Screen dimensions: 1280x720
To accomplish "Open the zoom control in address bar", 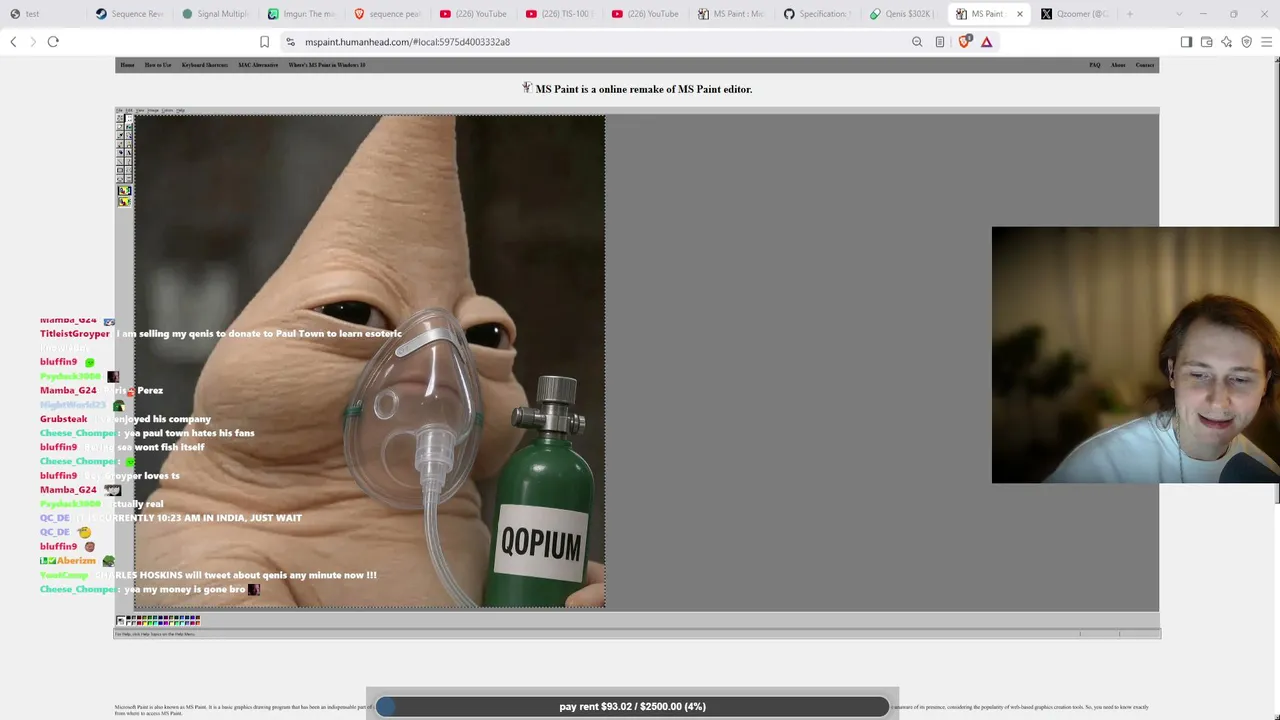I will pos(917,42).
